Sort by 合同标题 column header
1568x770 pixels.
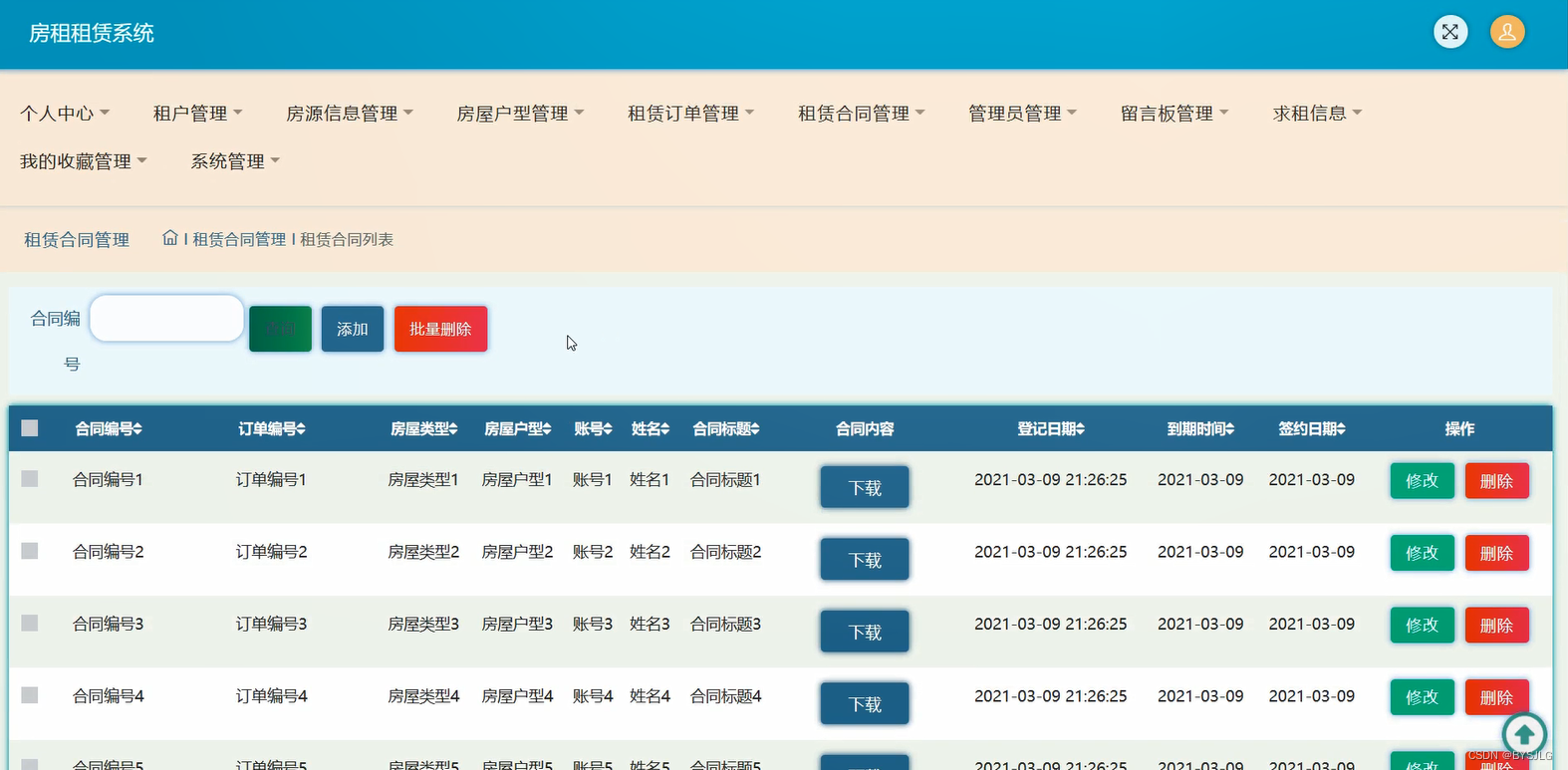[x=726, y=428]
